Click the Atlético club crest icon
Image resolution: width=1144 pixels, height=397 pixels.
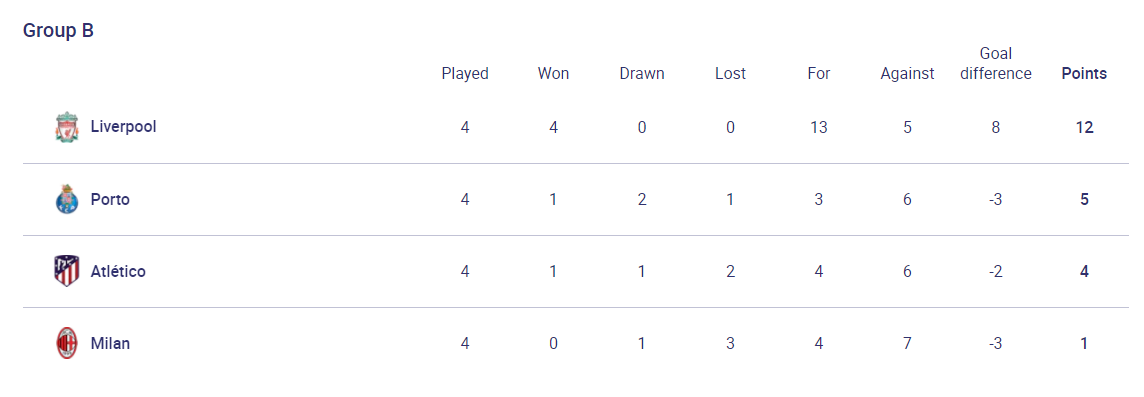(67, 271)
